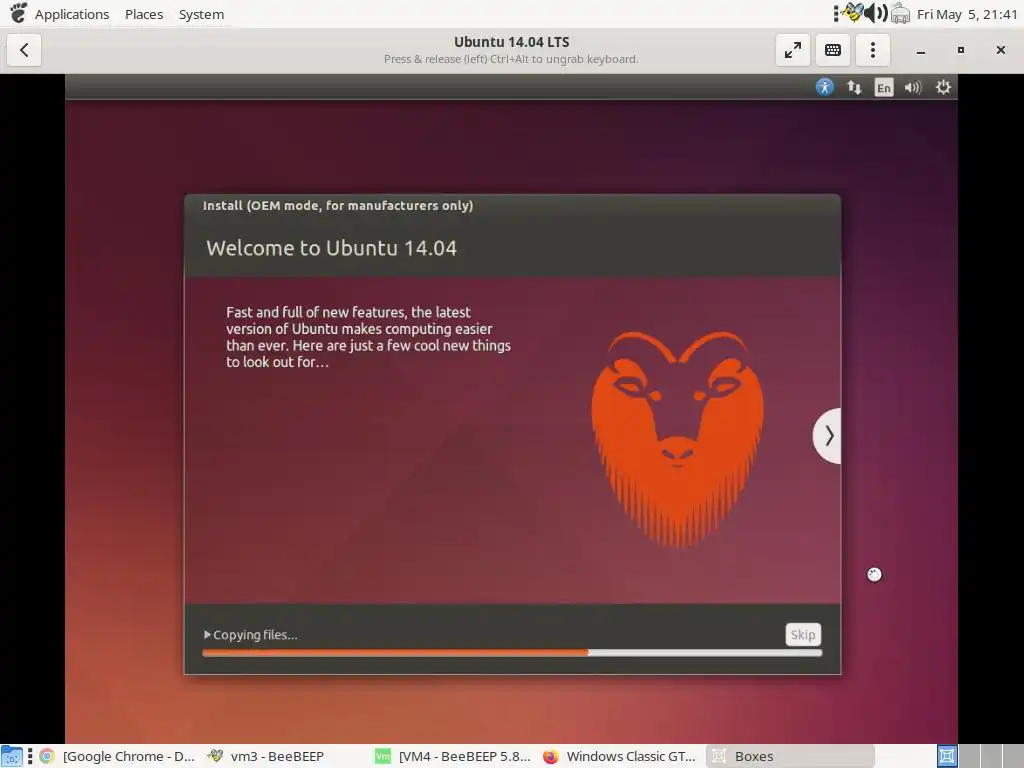Click the workspace switcher icon
Image resolution: width=1024 pixels, height=768 pixels.
[x=947, y=756]
